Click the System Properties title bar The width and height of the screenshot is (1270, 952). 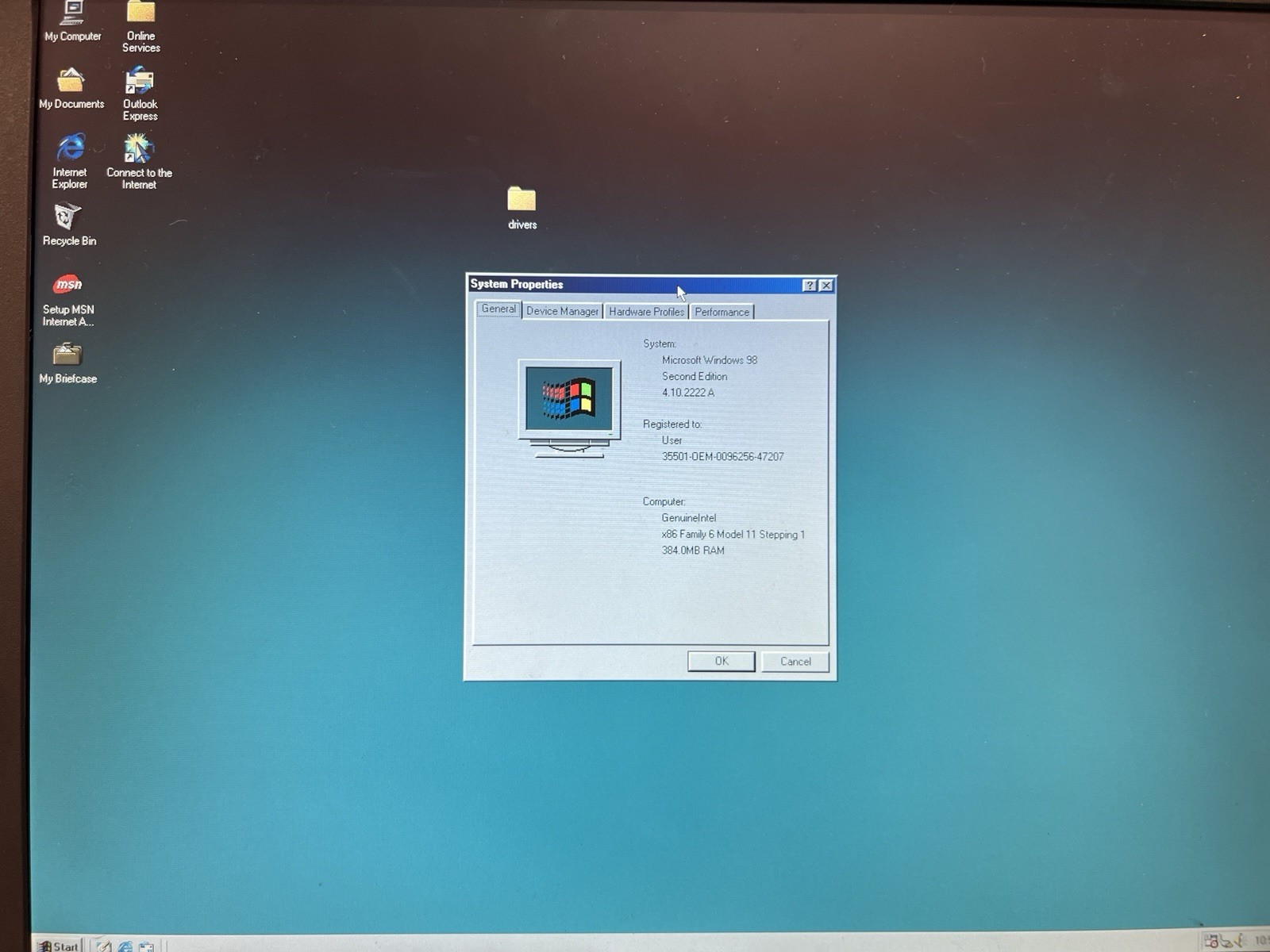[x=635, y=284]
